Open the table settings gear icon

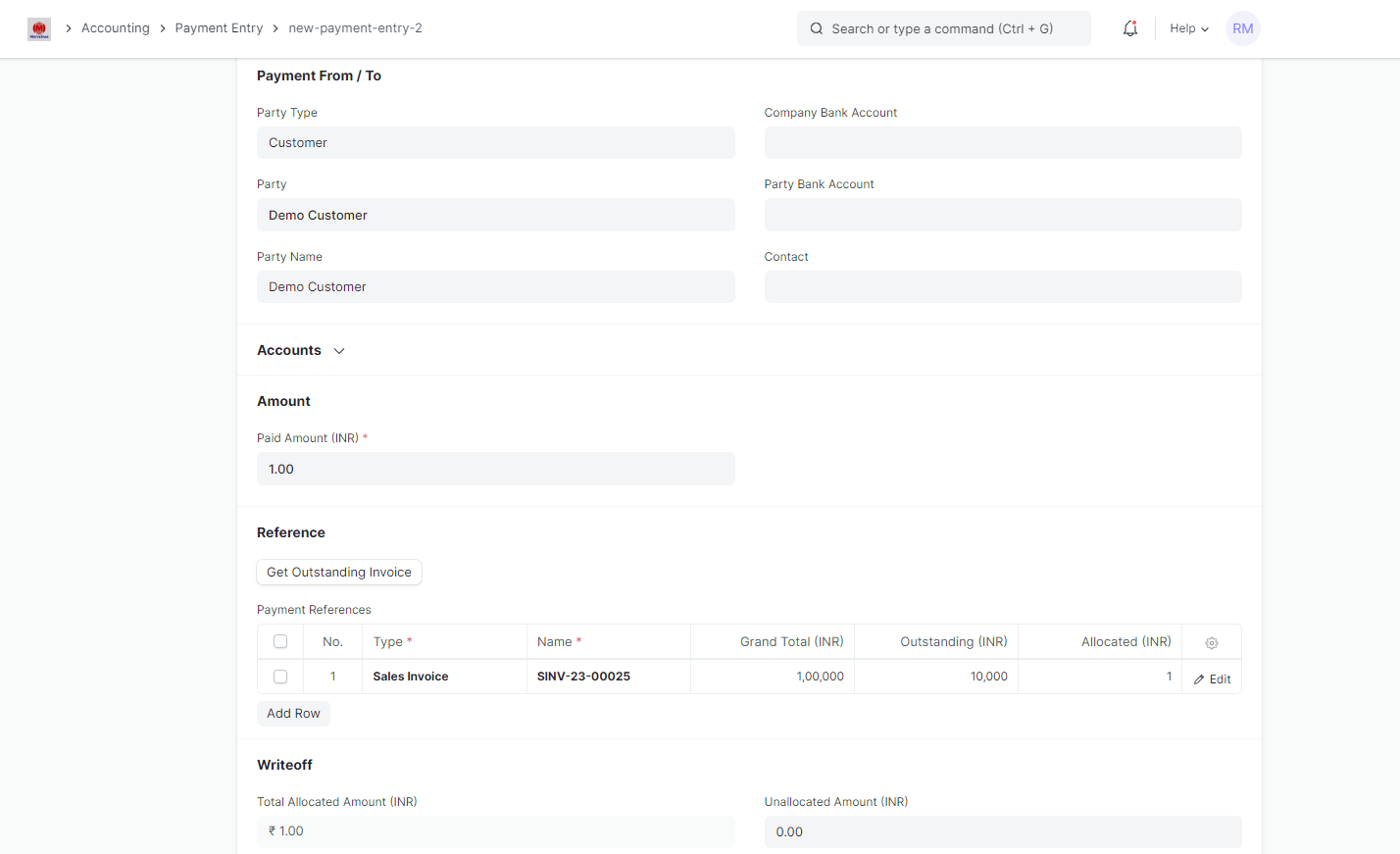(1212, 643)
